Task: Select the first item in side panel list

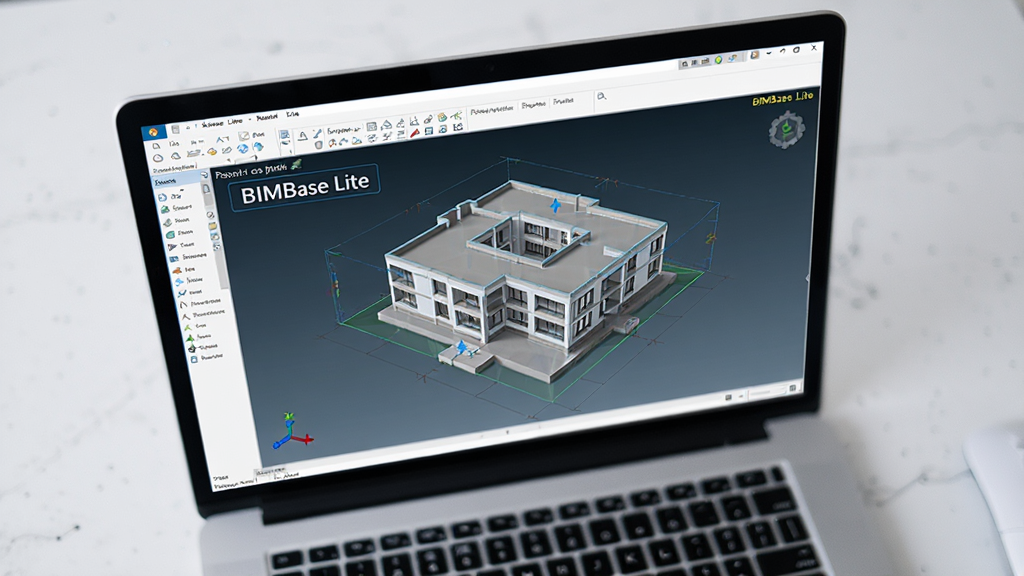Action: coord(172,197)
